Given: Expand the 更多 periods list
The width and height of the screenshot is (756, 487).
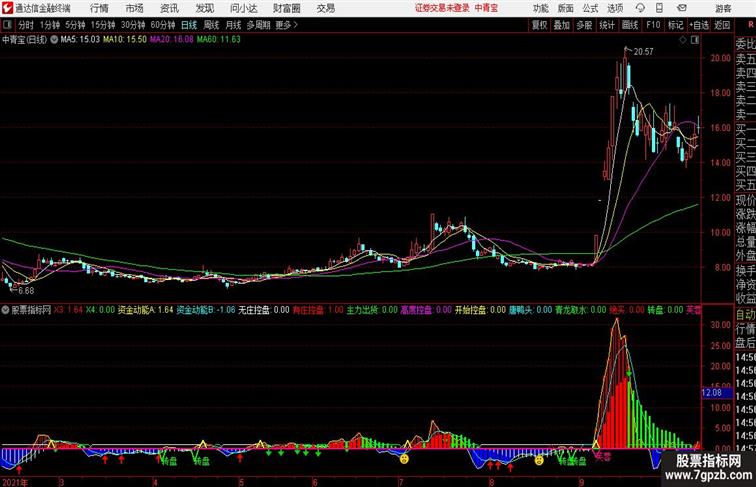Looking at the screenshot, I should tap(286, 25).
